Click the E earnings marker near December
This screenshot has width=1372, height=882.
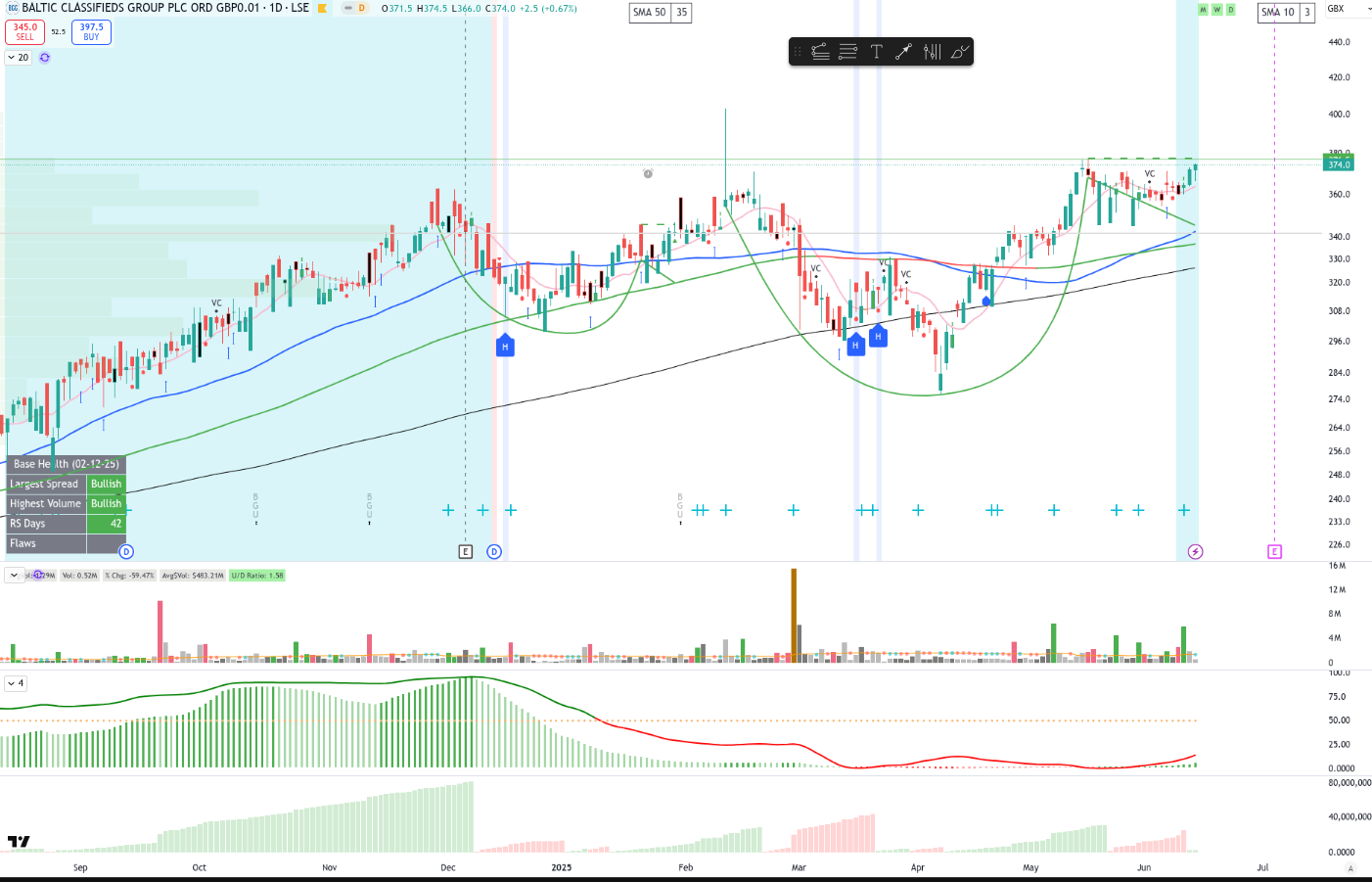click(465, 552)
